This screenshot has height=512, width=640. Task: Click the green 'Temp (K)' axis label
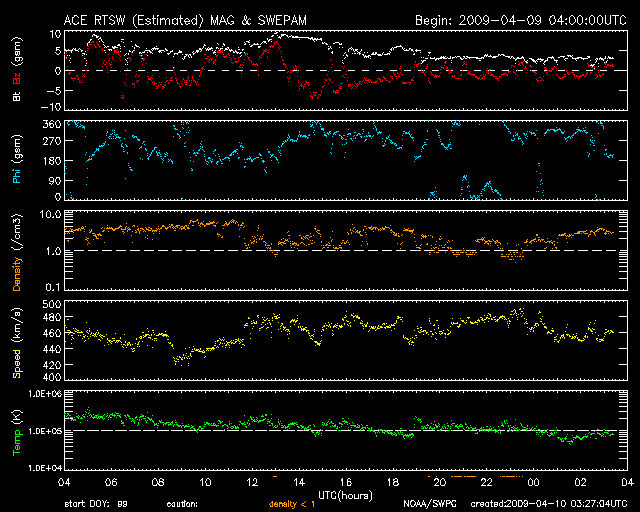[17, 433]
